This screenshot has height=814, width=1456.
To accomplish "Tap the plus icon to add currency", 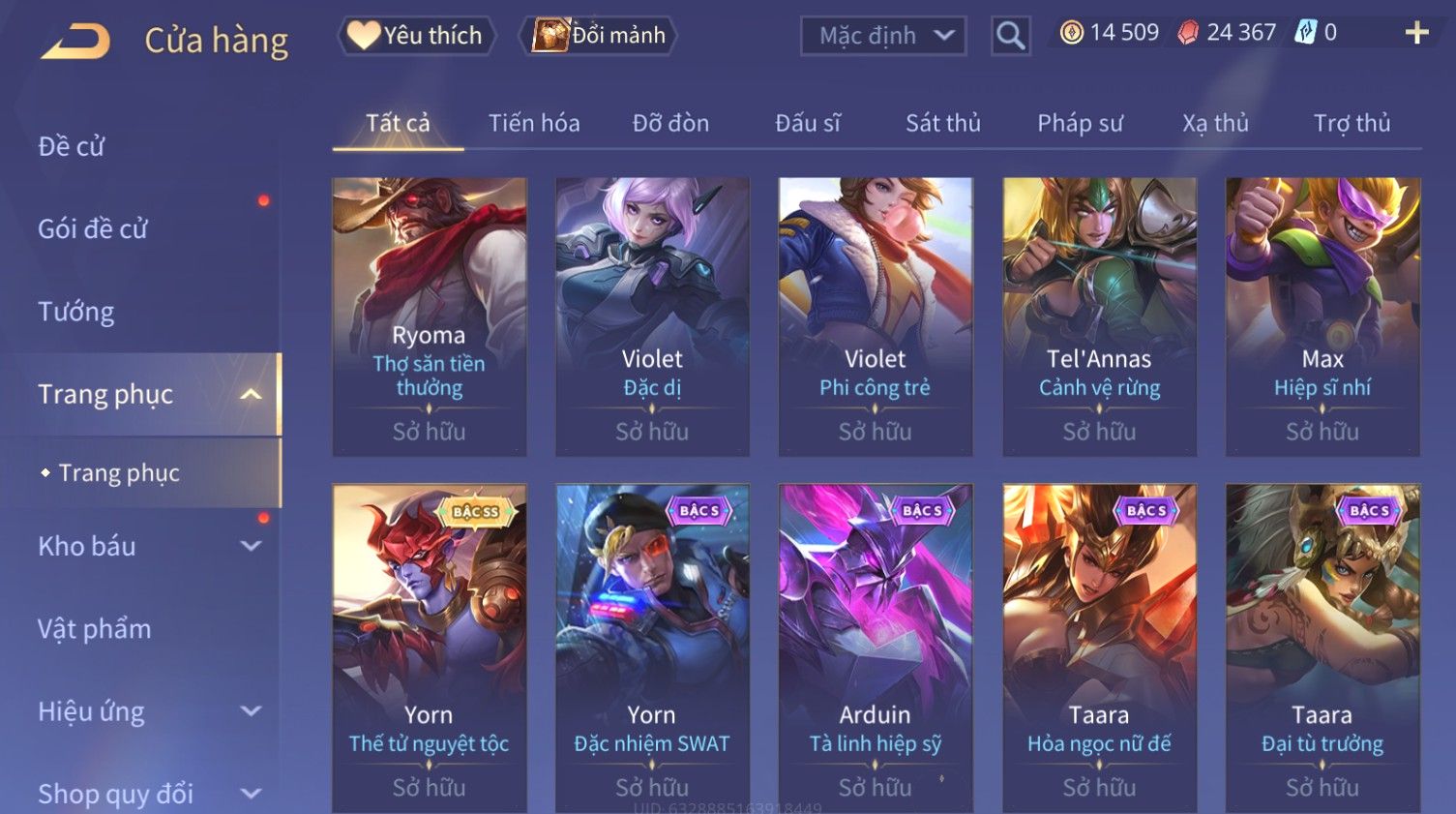I will tap(1416, 33).
